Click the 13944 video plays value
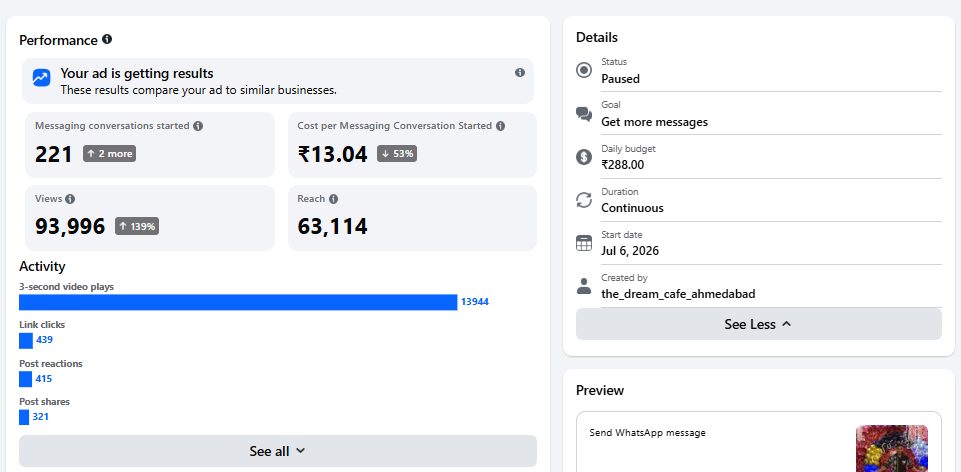The height and width of the screenshot is (472, 961). (x=475, y=302)
